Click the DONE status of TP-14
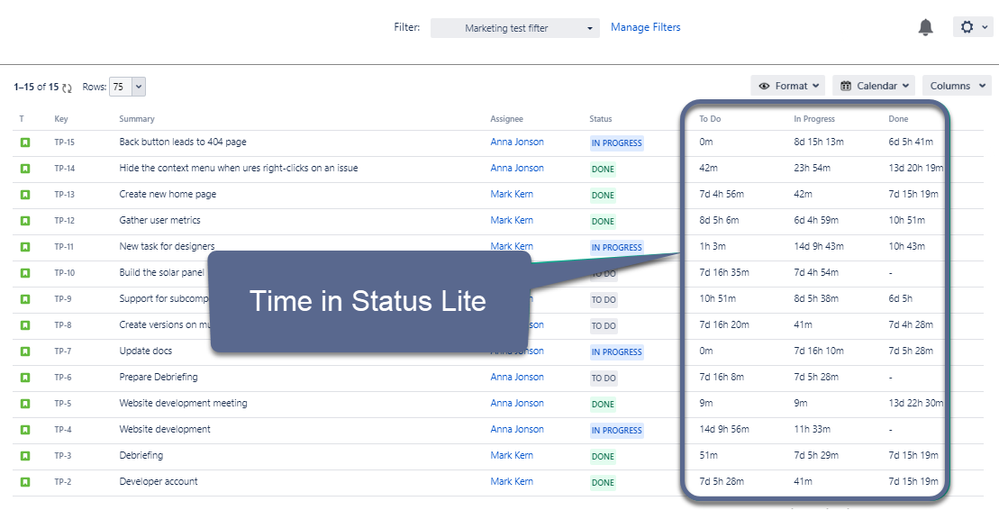The image size is (999, 530). 603,169
